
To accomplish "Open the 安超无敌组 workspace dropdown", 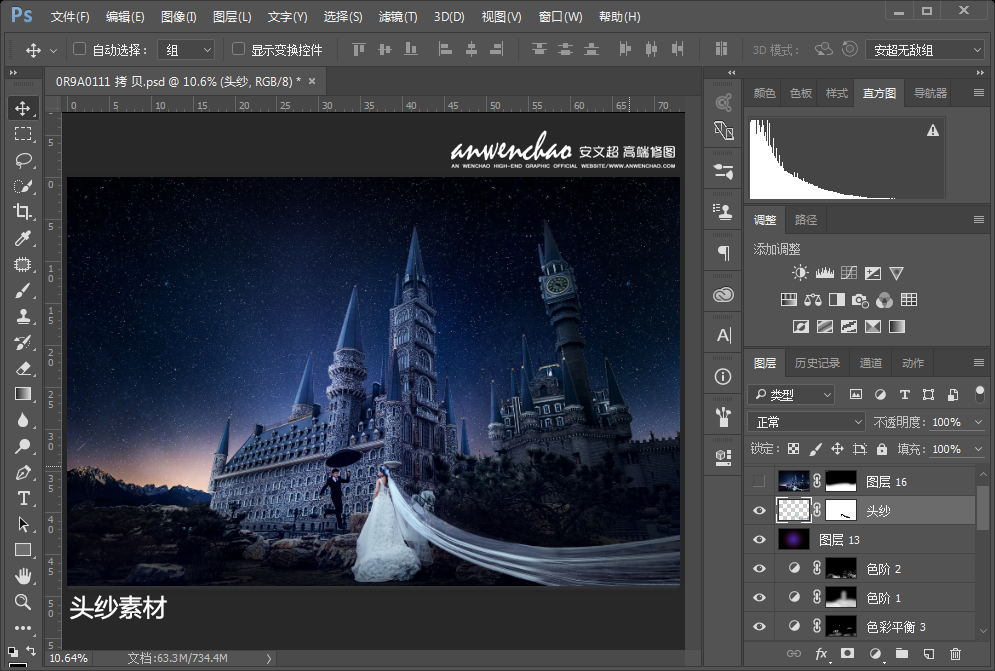I will pyautogui.click(x=925, y=50).
